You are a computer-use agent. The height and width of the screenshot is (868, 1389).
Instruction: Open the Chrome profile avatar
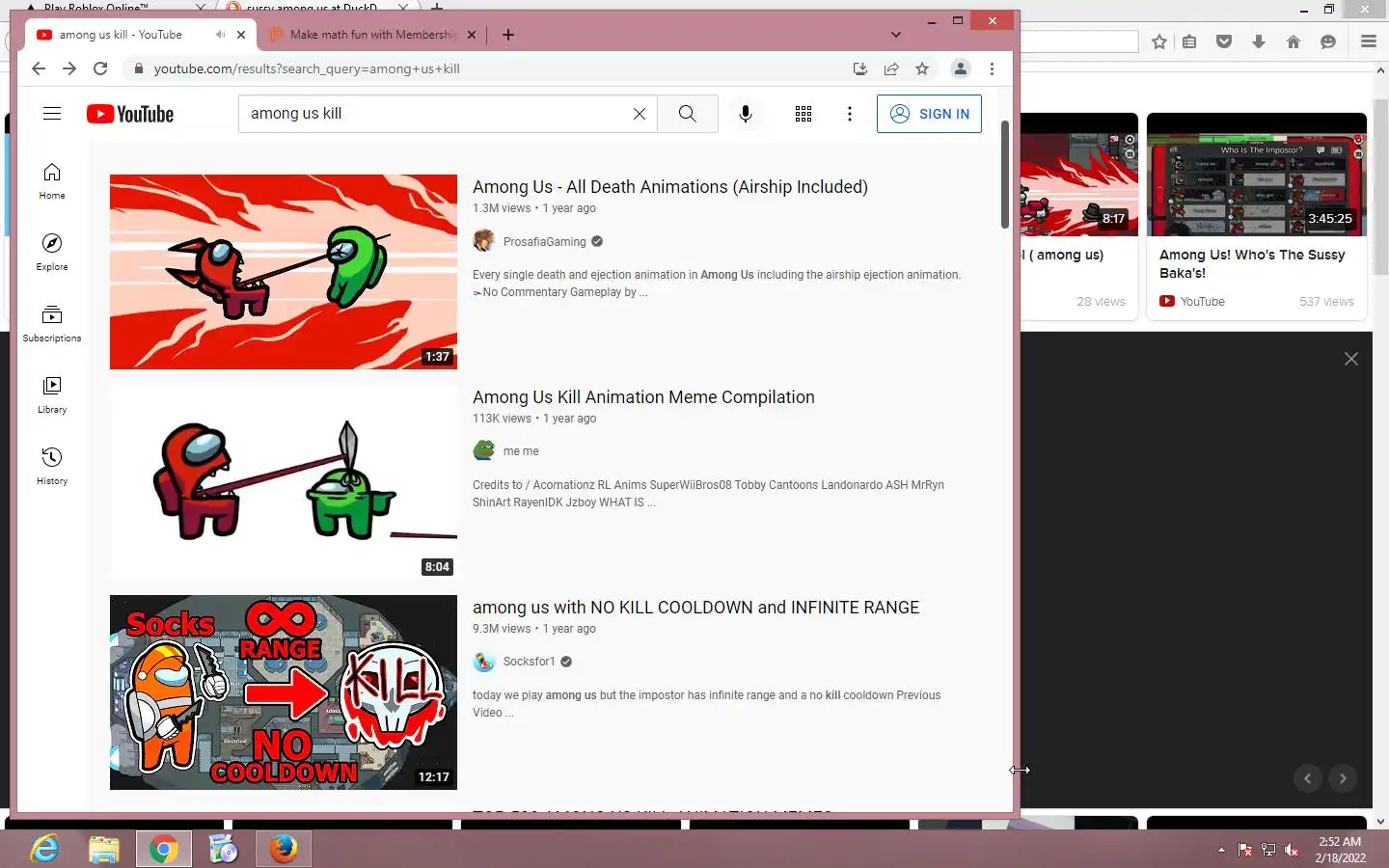(960, 68)
